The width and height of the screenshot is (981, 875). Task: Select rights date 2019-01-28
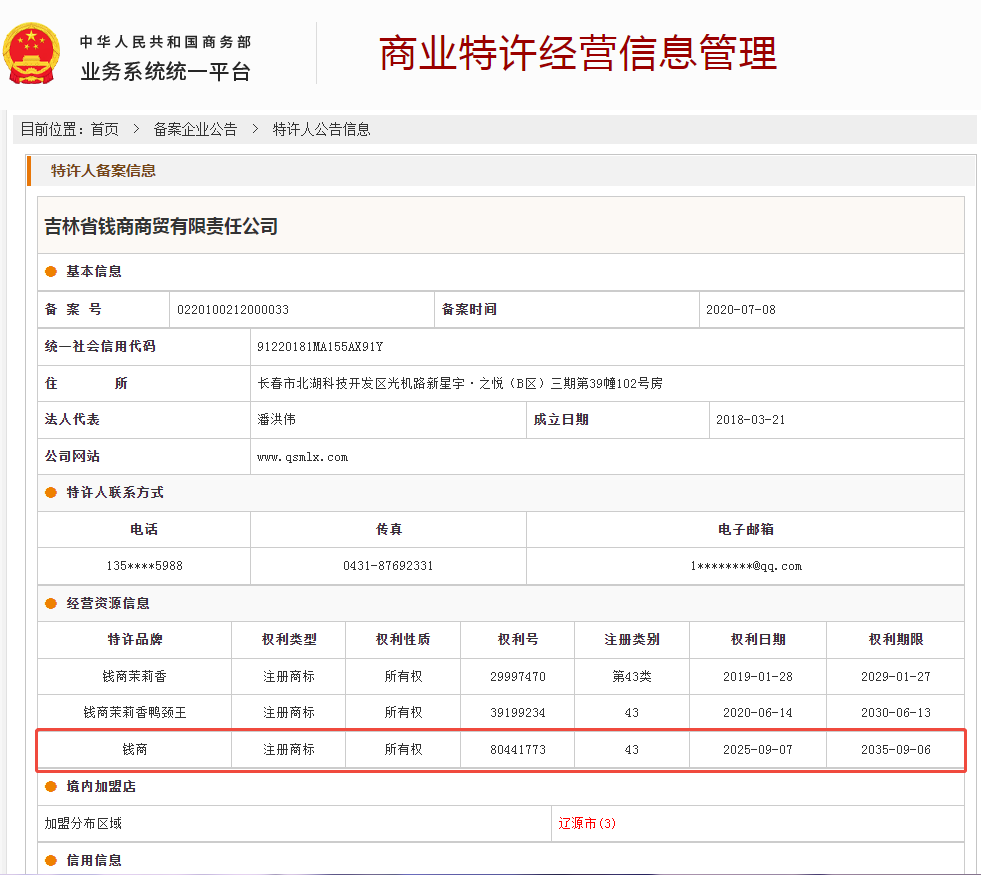point(758,676)
